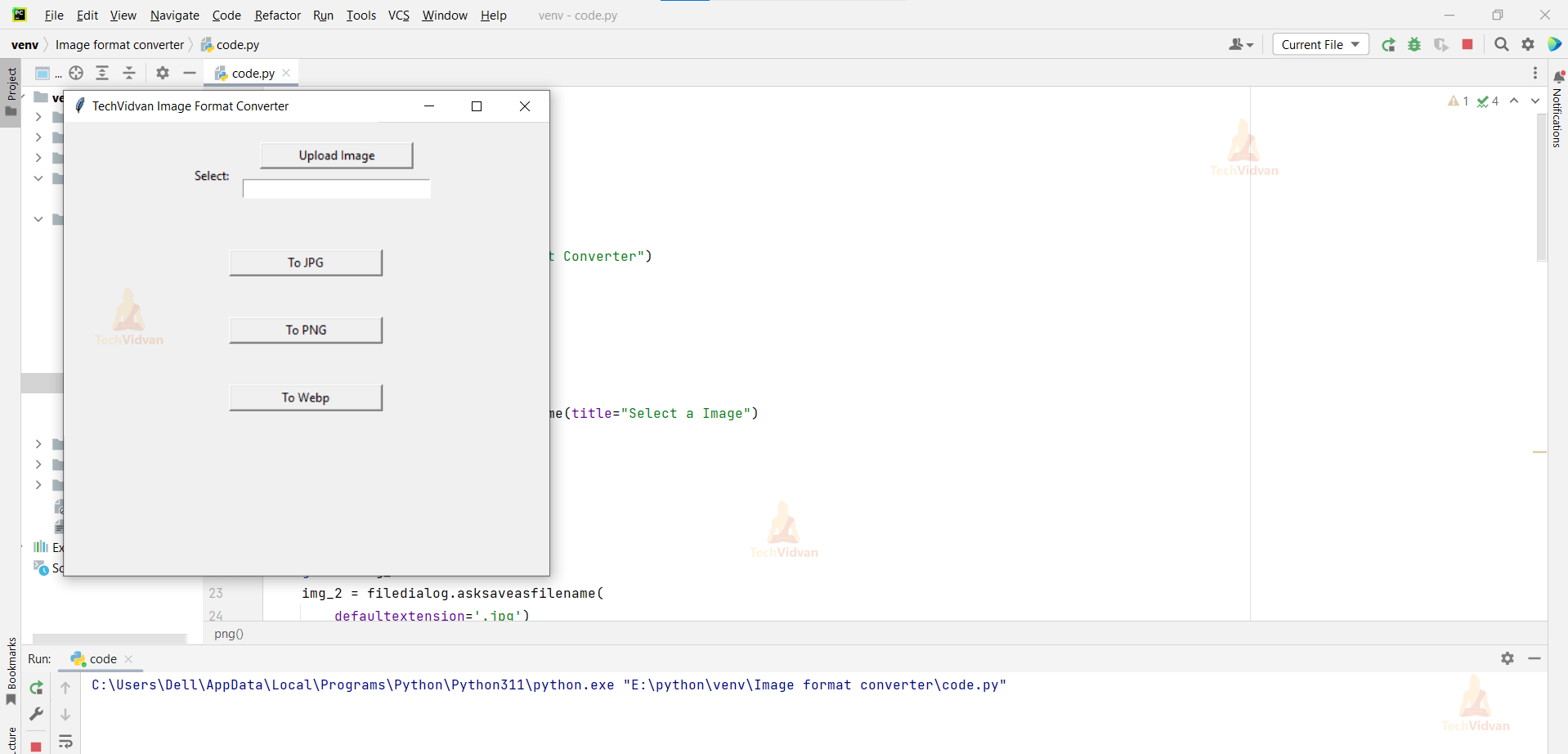This screenshot has width=1568, height=754.
Task: Open the Debug tool with the bug icon
Action: click(1415, 45)
